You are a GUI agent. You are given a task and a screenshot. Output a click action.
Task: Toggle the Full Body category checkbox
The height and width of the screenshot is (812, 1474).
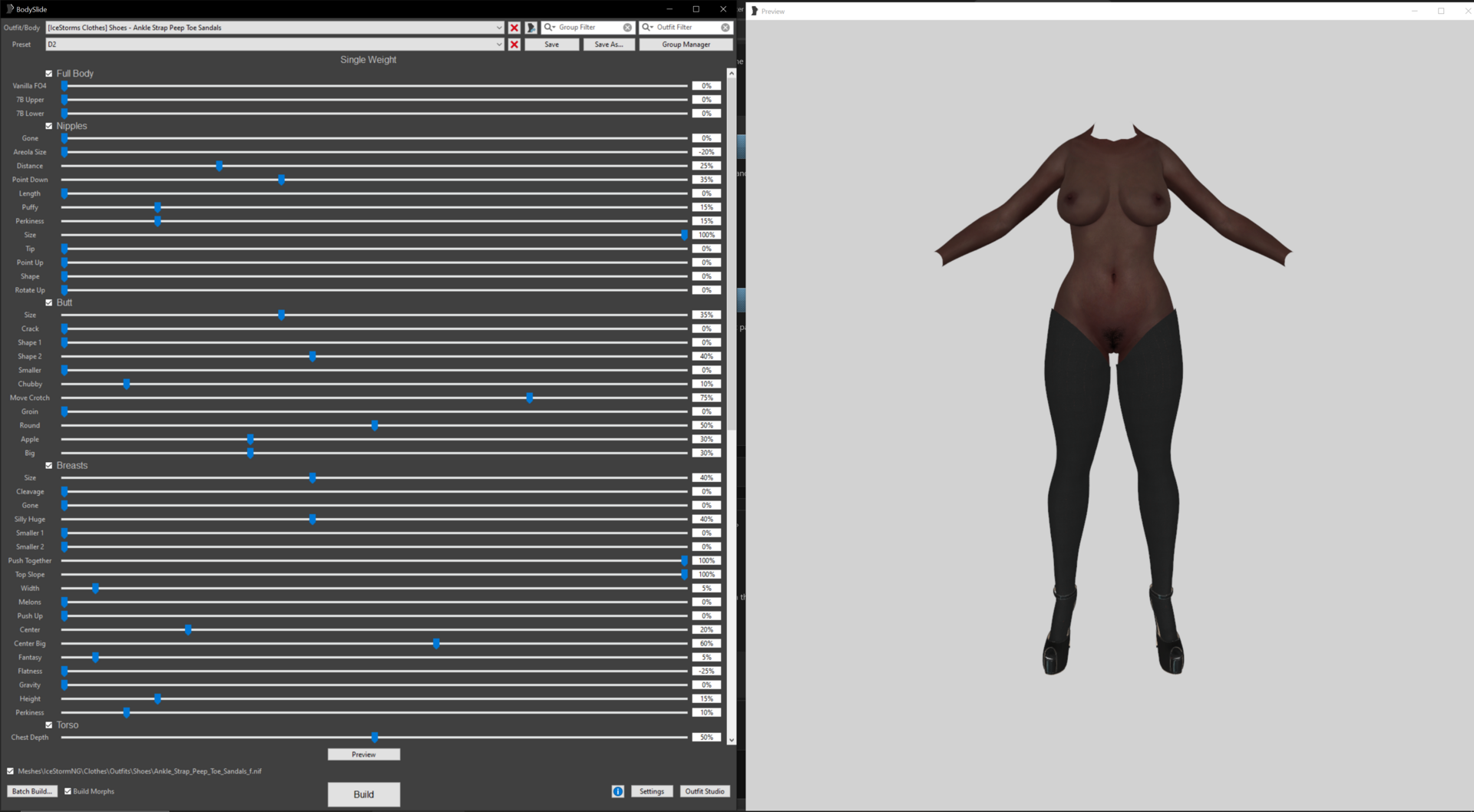(x=49, y=74)
